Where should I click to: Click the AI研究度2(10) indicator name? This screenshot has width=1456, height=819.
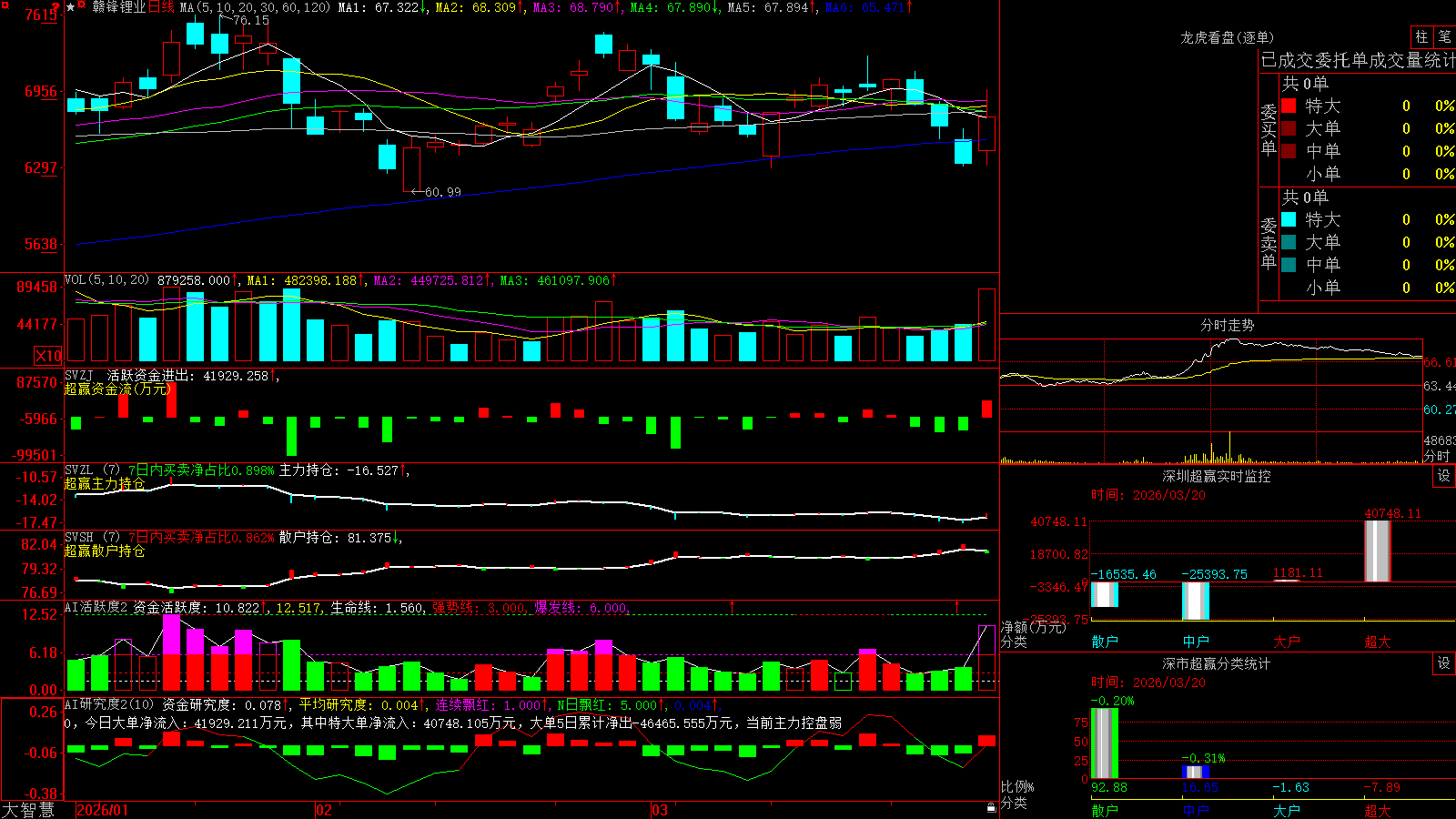click(109, 704)
